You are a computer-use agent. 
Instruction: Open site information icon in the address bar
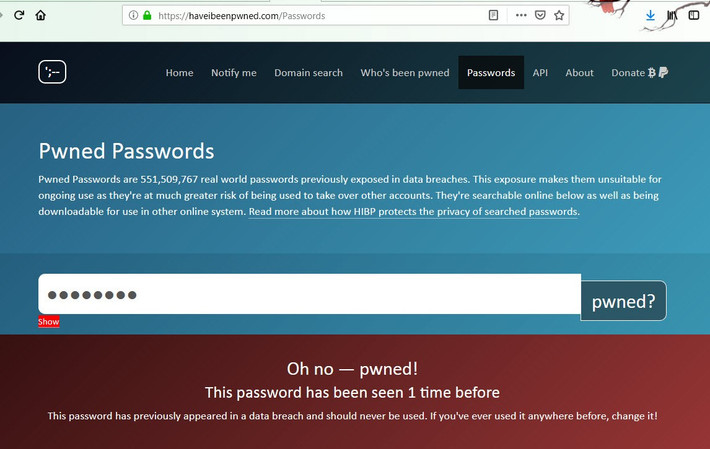[133, 15]
